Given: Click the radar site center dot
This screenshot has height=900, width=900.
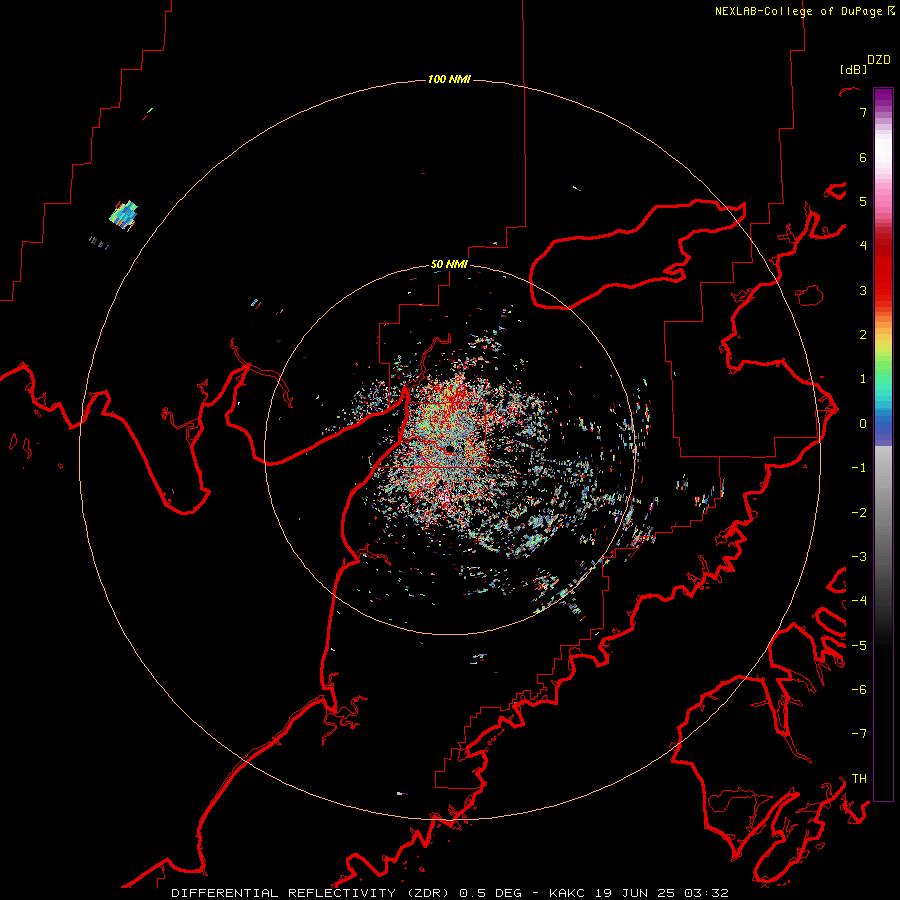Looking at the screenshot, I should click(449, 449).
